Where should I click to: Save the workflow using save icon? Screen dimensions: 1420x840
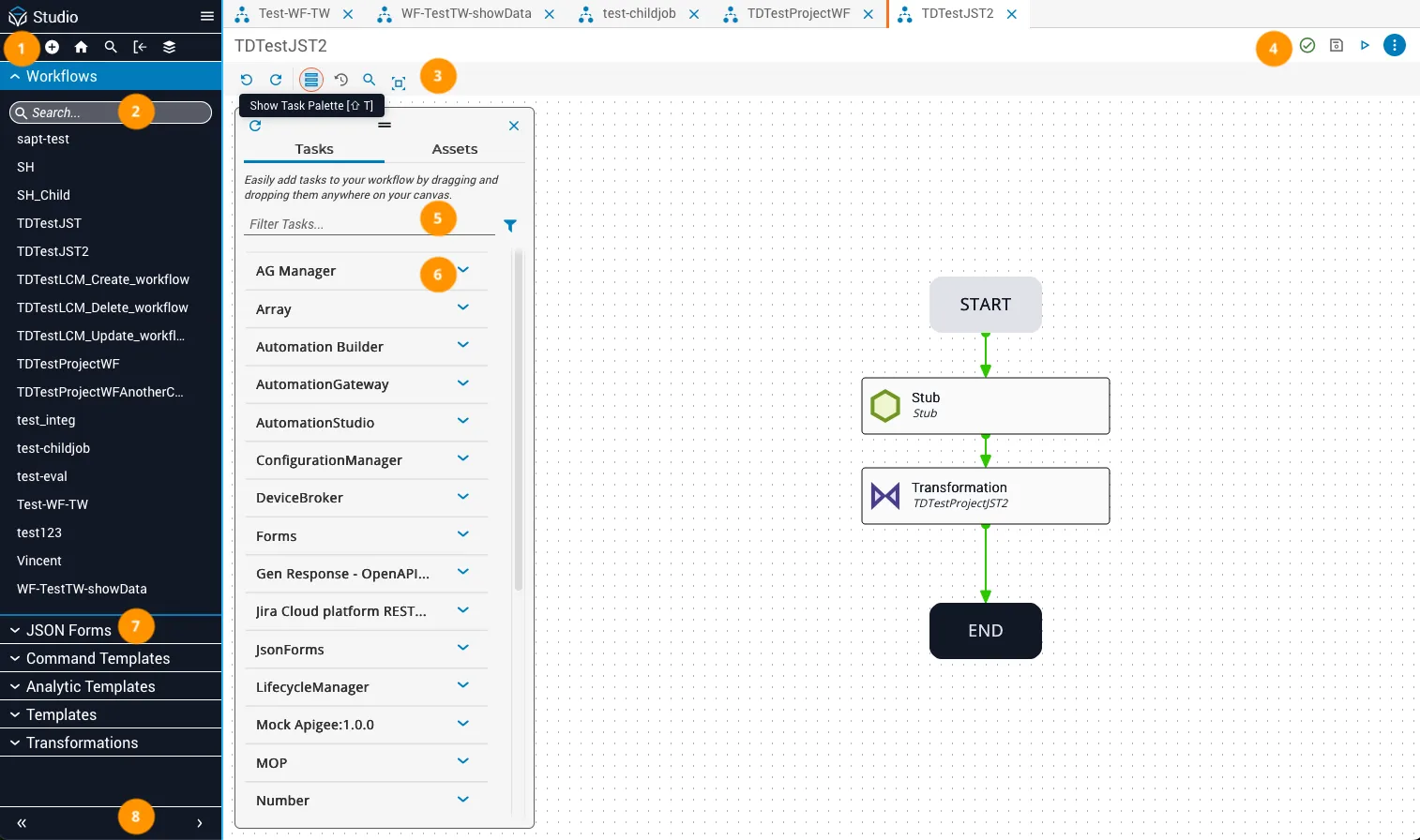pos(1337,45)
